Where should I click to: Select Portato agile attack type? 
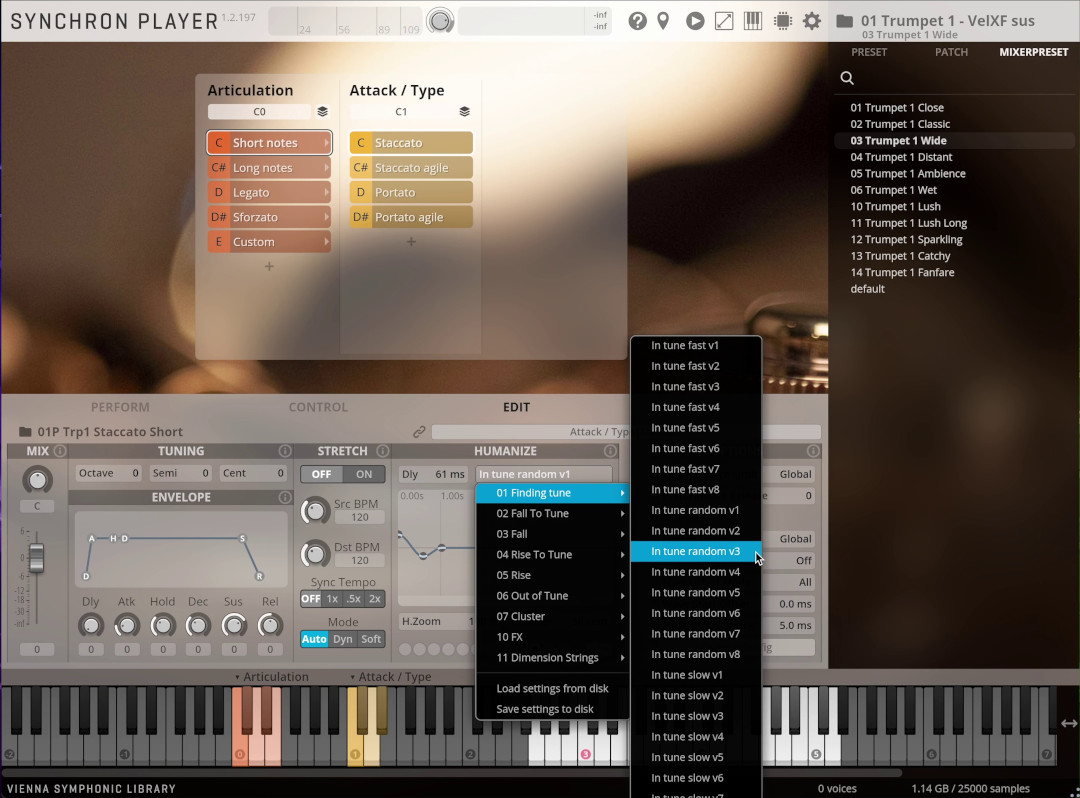(411, 218)
